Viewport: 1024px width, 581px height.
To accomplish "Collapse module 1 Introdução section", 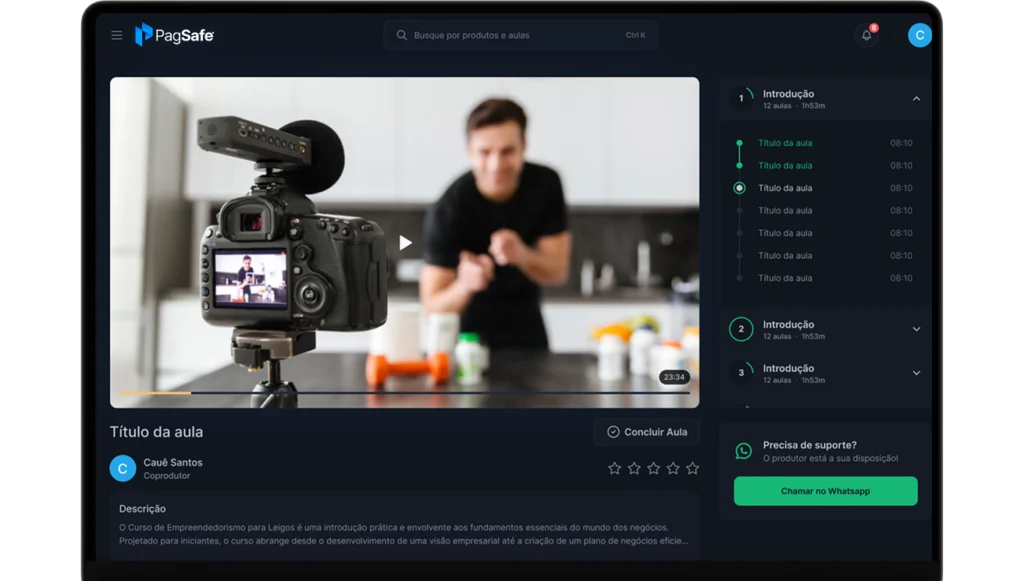I will [916, 99].
